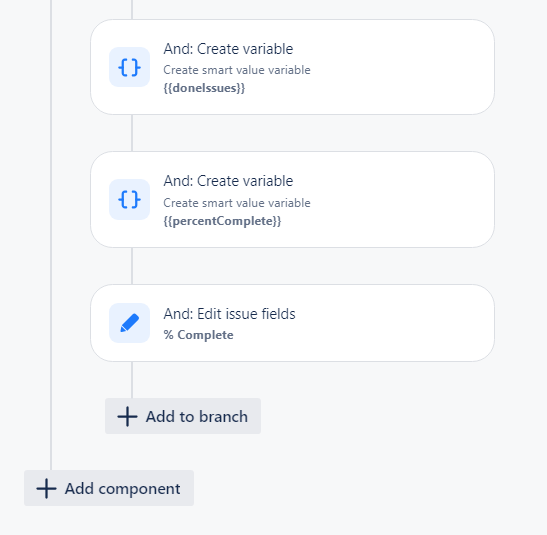Click the plus icon in Add component

pos(46,488)
